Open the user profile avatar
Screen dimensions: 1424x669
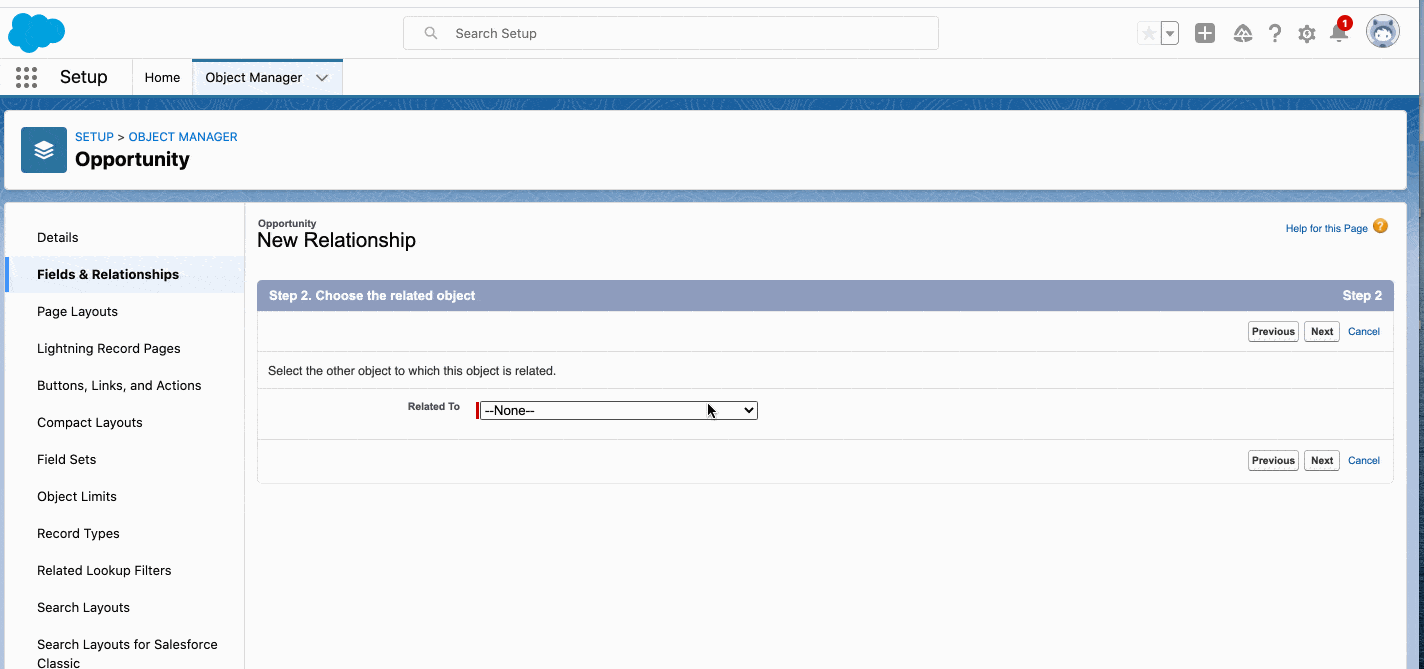(x=1383, y=32)
